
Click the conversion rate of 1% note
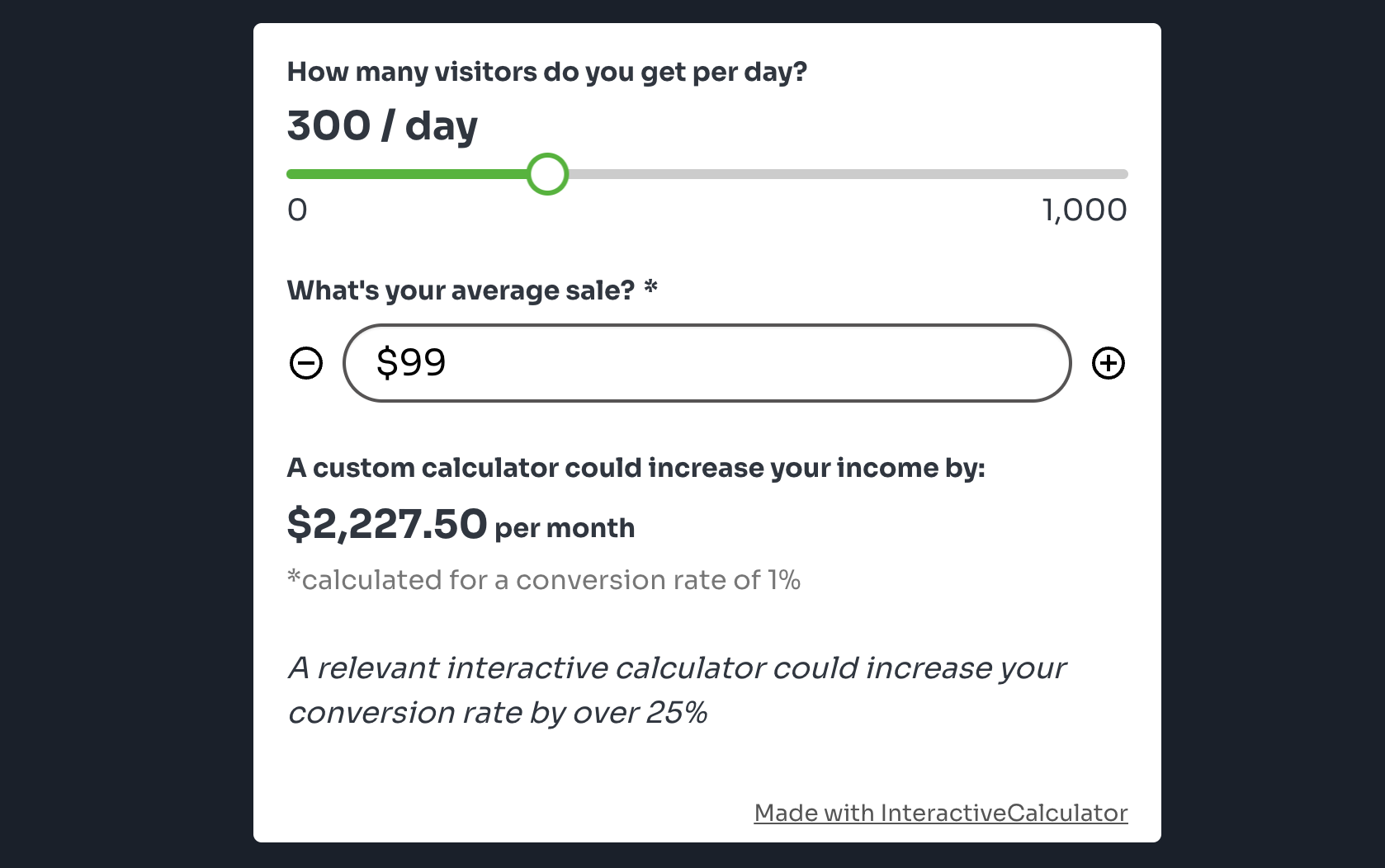point(543,580)
